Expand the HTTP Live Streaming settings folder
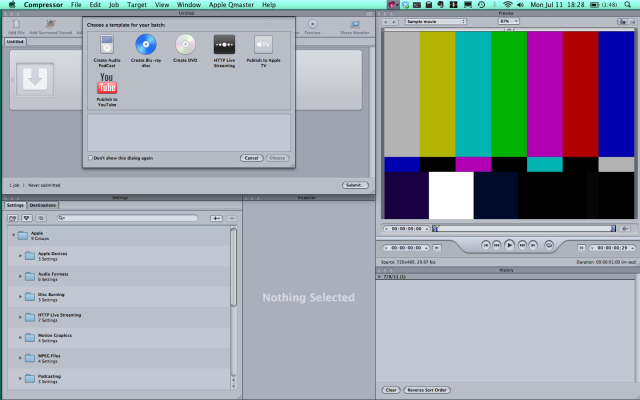This screenshot has width=640, height=400. [x=20, y=317]
